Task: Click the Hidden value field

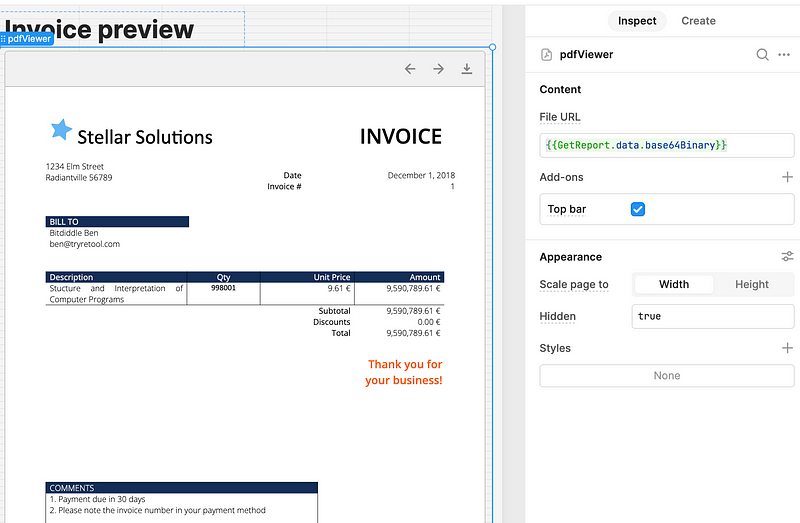Action: point(713,316)
